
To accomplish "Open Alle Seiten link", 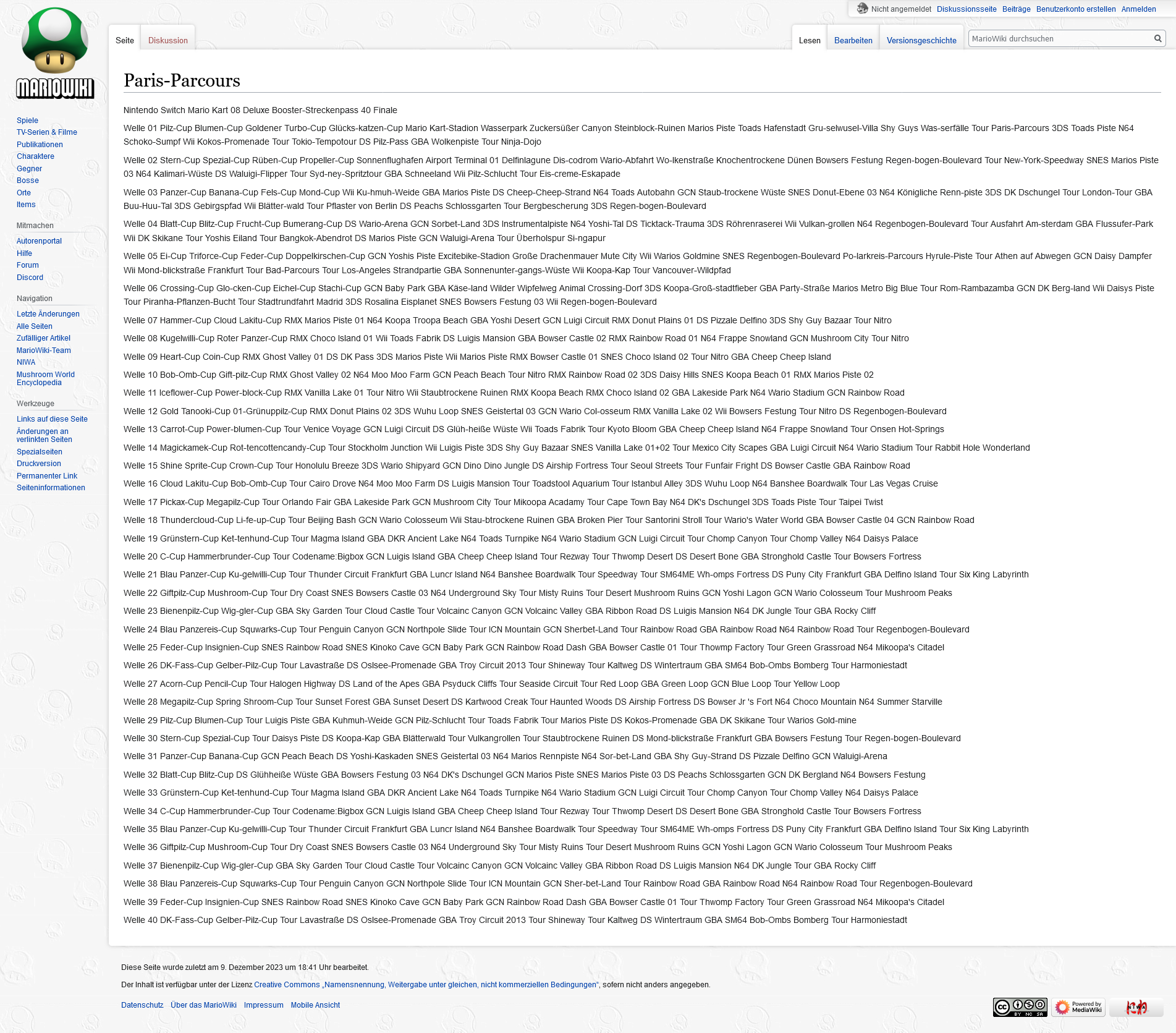I will (x=35, y=326).
